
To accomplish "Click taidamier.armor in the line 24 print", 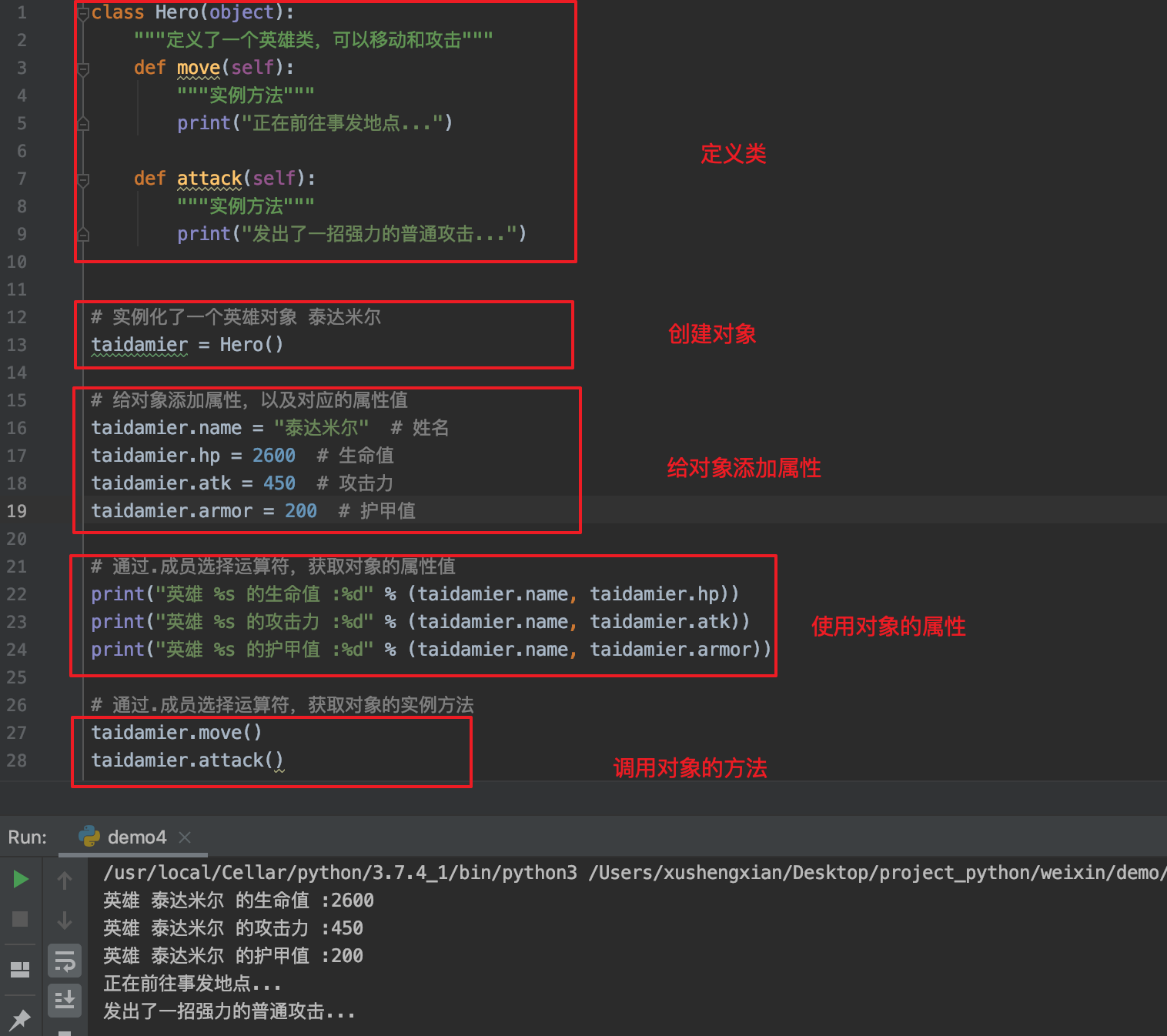I will [670, 650].
